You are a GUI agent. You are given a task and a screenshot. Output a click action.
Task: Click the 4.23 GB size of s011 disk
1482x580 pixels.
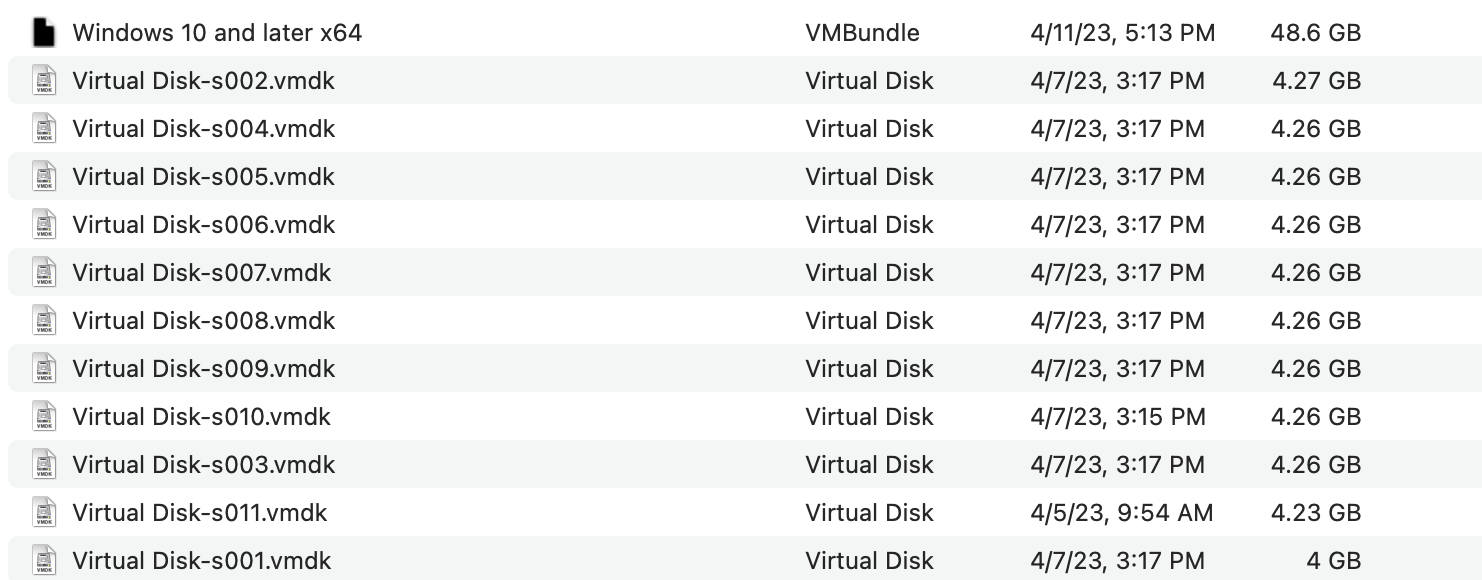[x=1316, y=513]
